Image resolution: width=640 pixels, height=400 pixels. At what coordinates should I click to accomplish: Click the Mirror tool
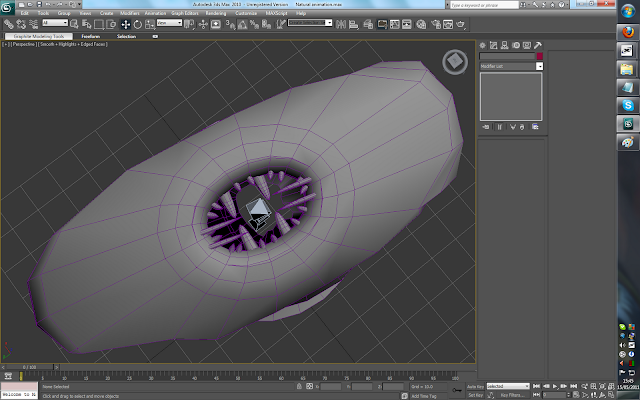tap(340, 24)
